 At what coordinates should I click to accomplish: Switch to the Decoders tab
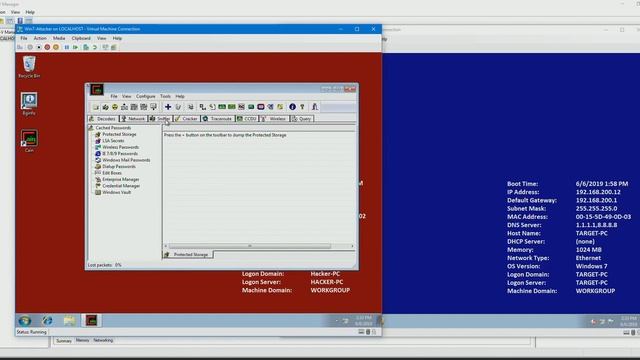coord(103,119)
